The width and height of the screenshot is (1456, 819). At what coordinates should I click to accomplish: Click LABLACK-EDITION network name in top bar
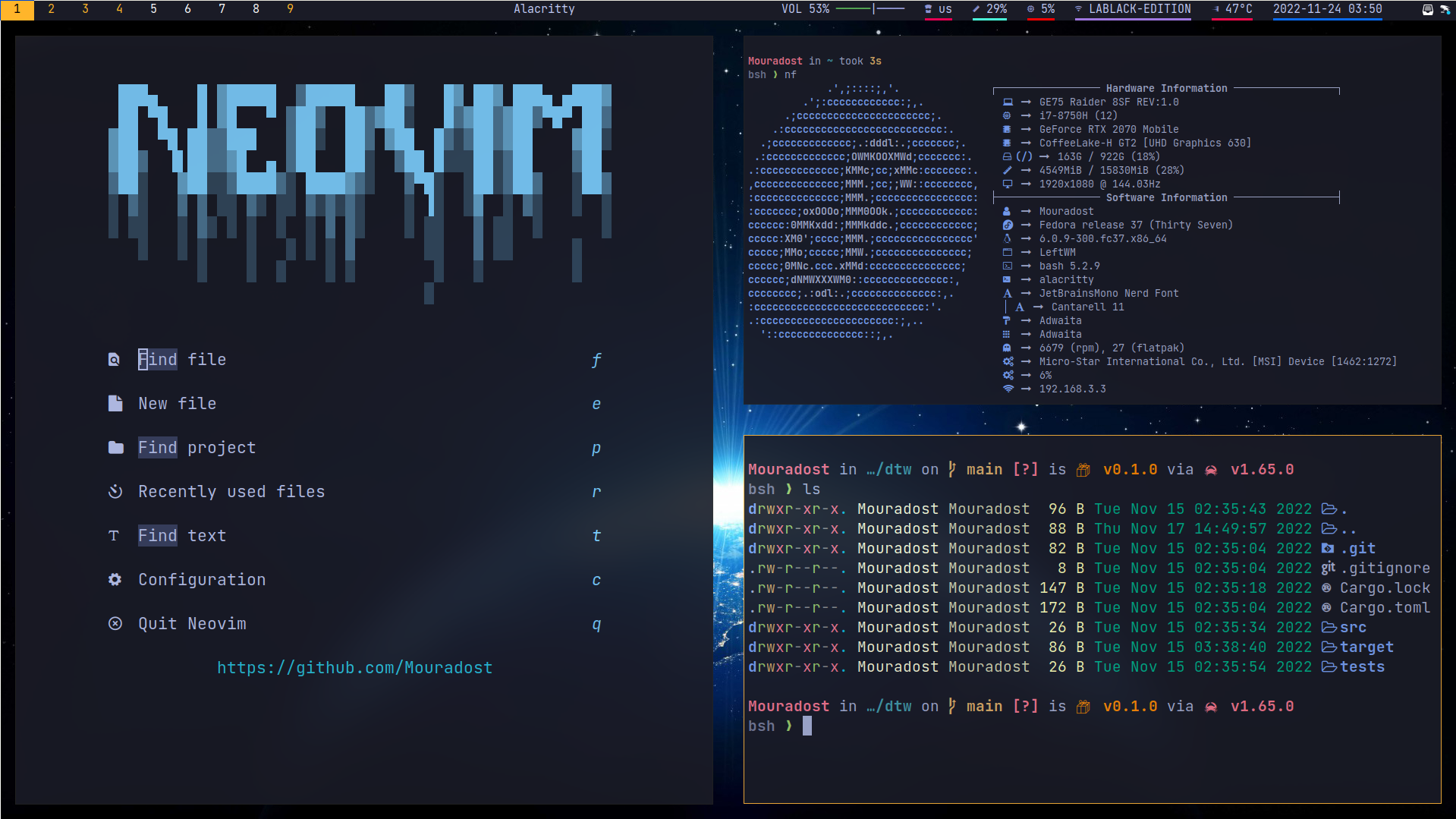point(1140,9)
